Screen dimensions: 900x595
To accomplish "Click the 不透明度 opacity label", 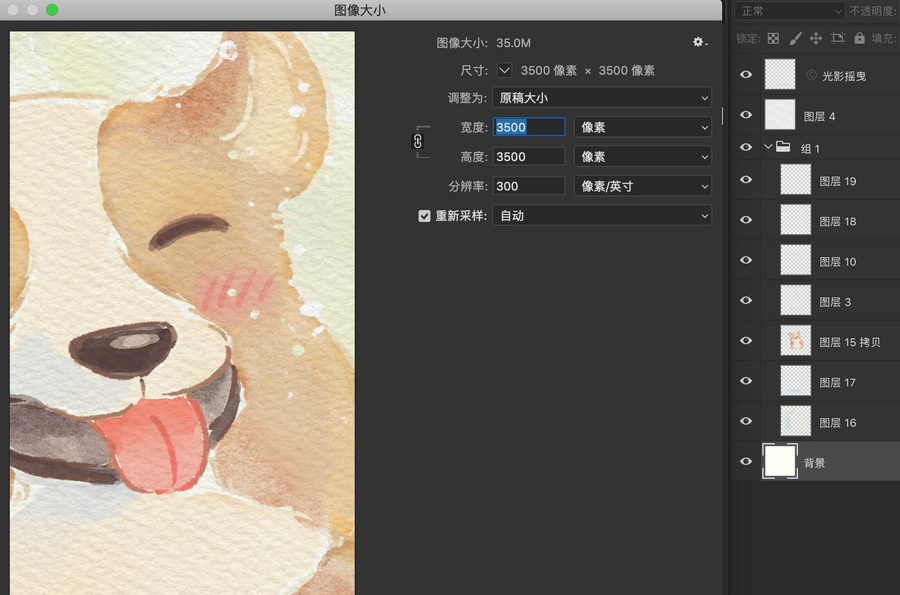I will point(874,11).
